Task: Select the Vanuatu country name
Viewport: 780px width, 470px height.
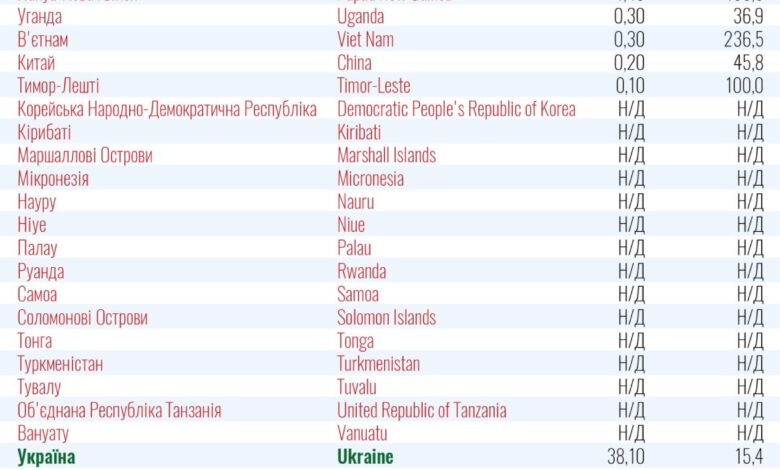Action: tap(362, 433)
